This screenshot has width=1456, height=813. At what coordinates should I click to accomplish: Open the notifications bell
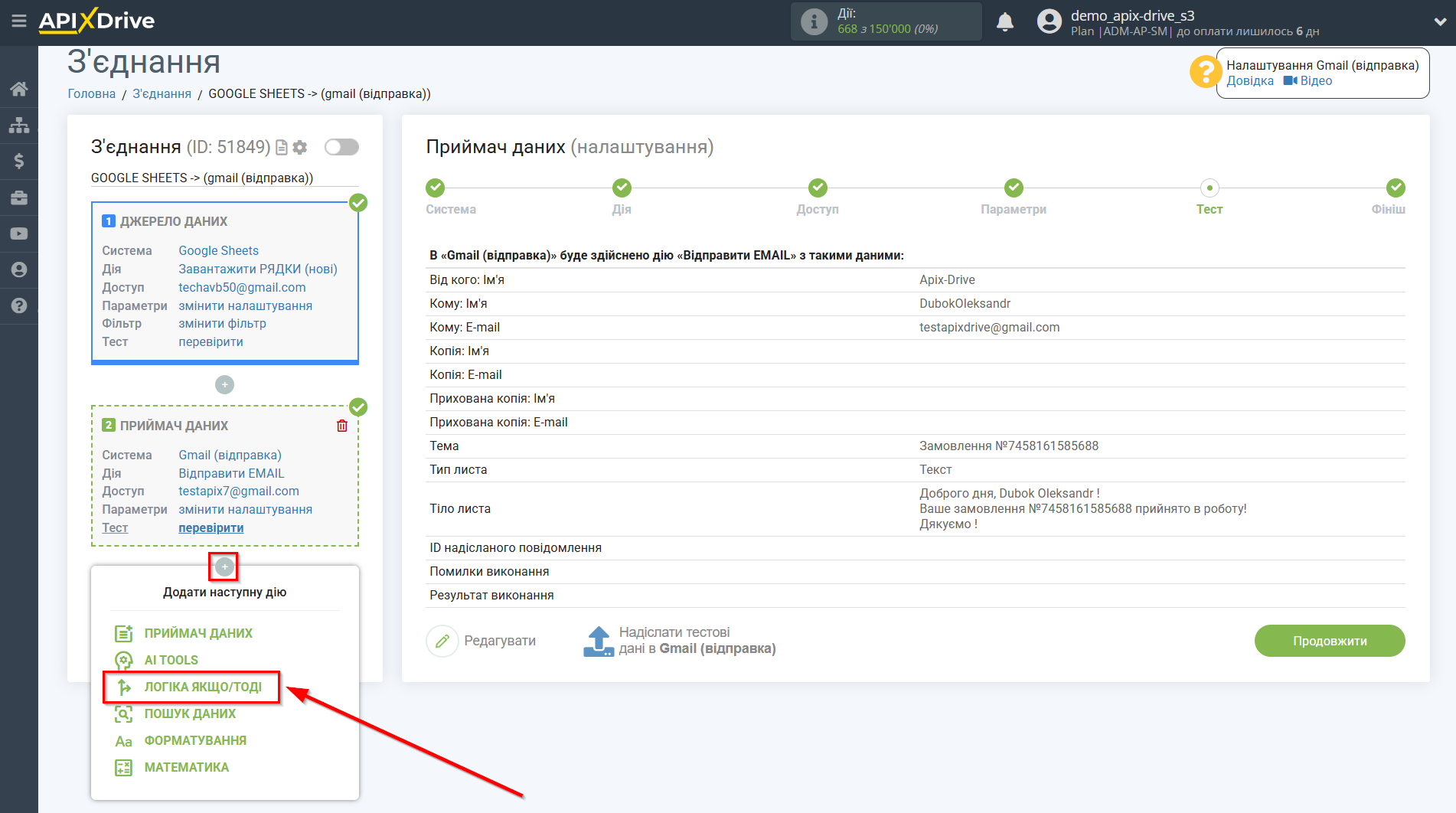pyautogui.click(x=1005, y=22)
